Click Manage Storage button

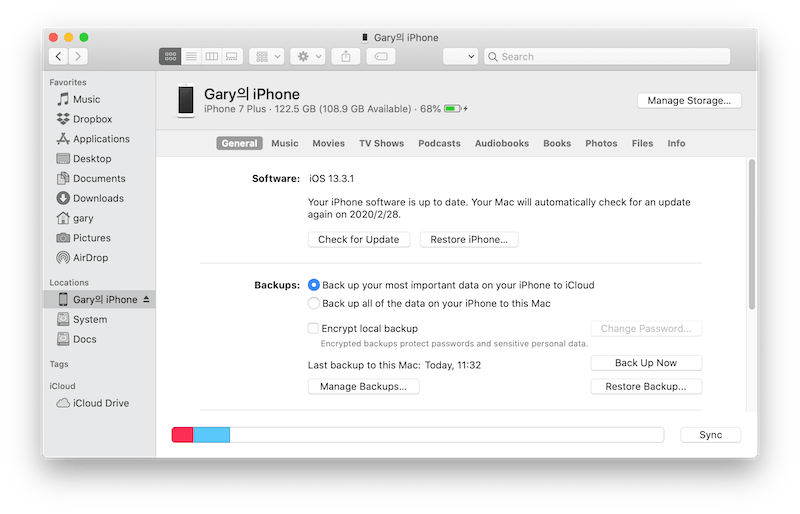point(689,101)
